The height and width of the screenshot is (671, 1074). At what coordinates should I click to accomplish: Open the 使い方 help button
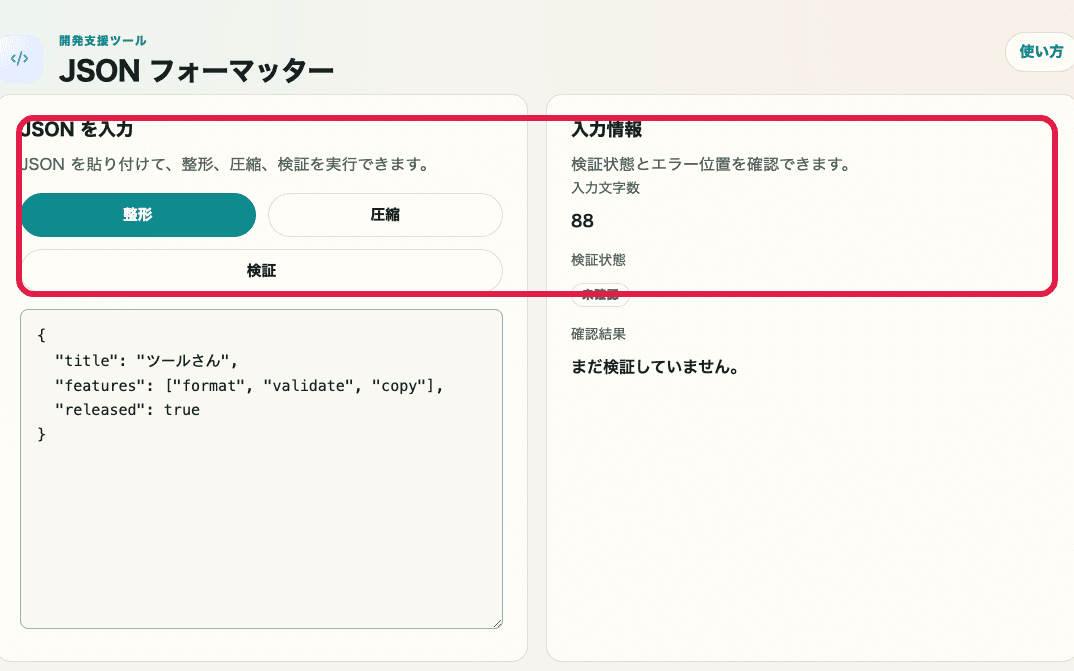pyautogui.click(x=1040, y=51)
